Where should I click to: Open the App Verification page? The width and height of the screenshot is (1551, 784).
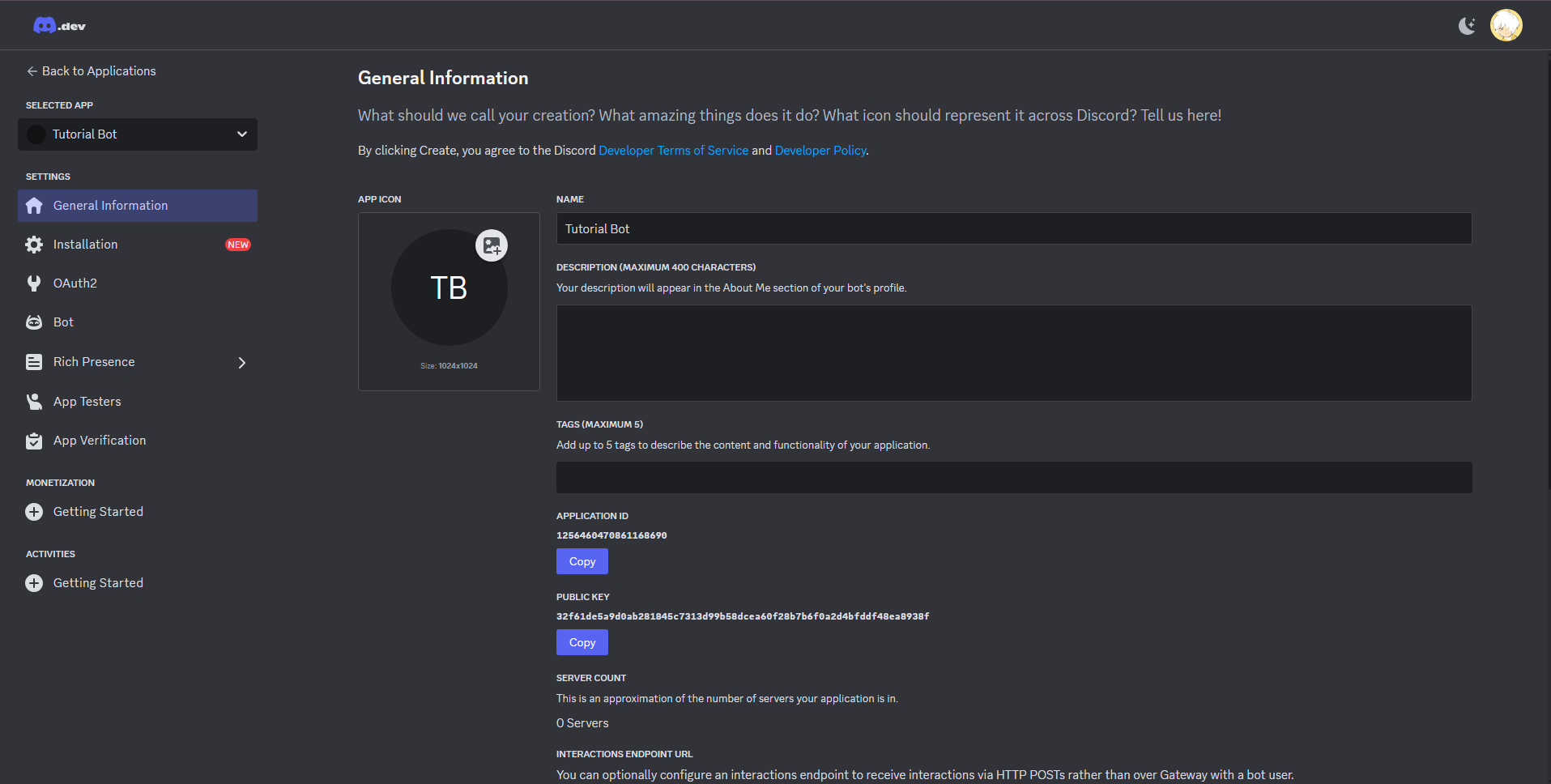pyautogui.click(x=100, y=441)
